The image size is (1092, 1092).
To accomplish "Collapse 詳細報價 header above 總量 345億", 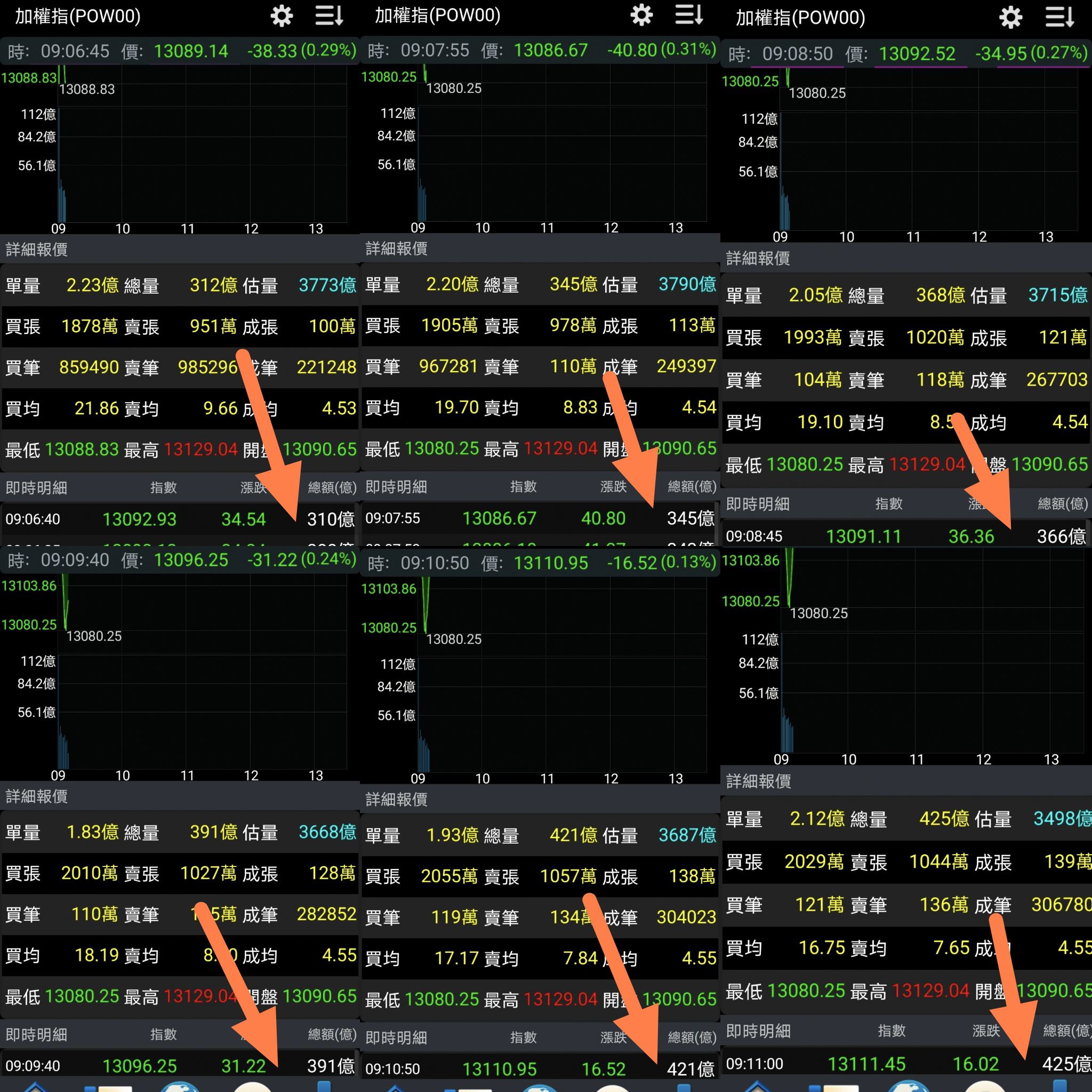I will coord(397,248).
